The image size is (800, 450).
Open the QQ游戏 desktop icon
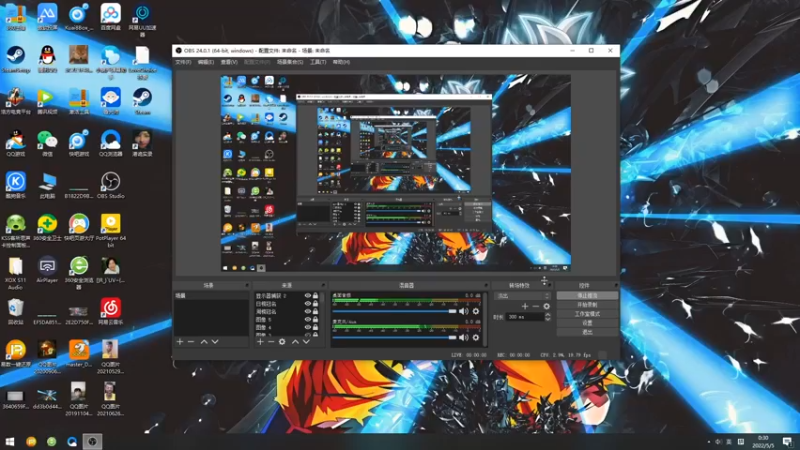click(16, 143)
